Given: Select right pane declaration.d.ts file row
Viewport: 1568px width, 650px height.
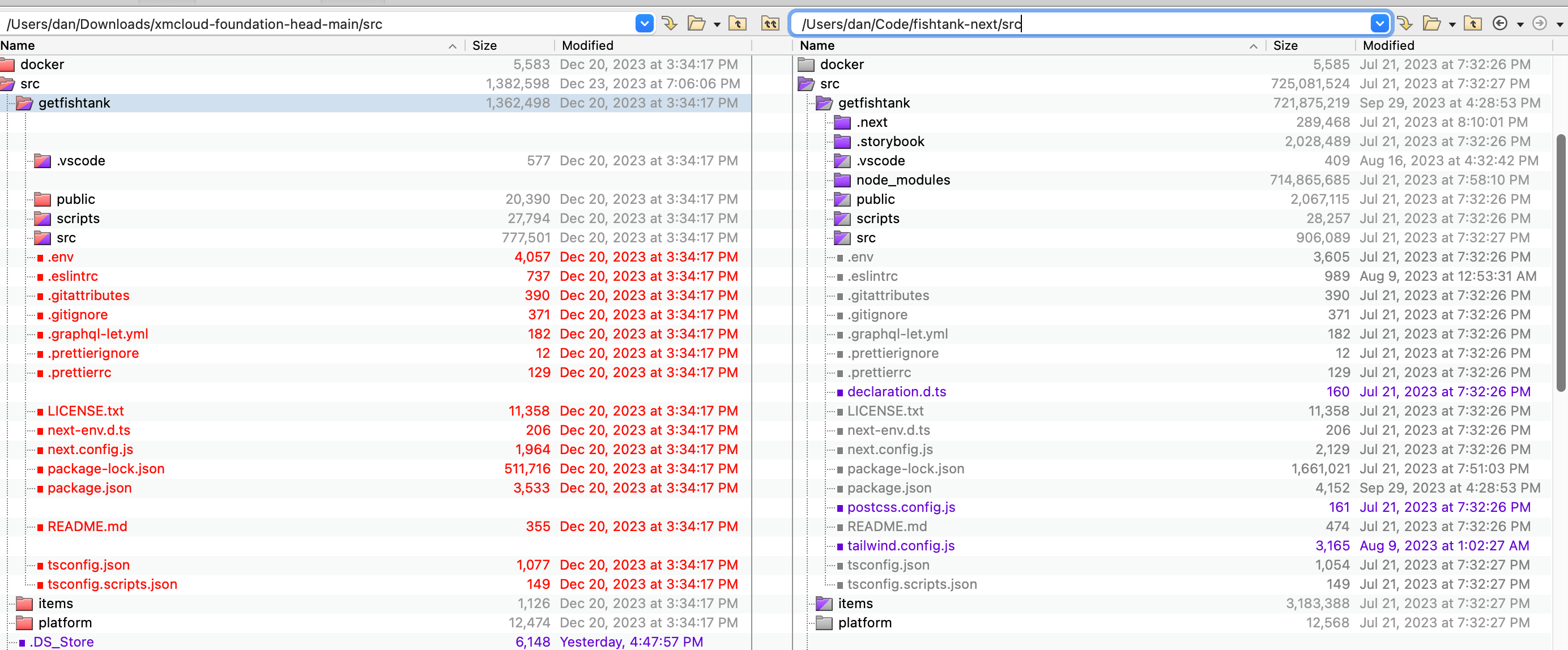Looking at the screenshot, I should tap(1174, 392).
